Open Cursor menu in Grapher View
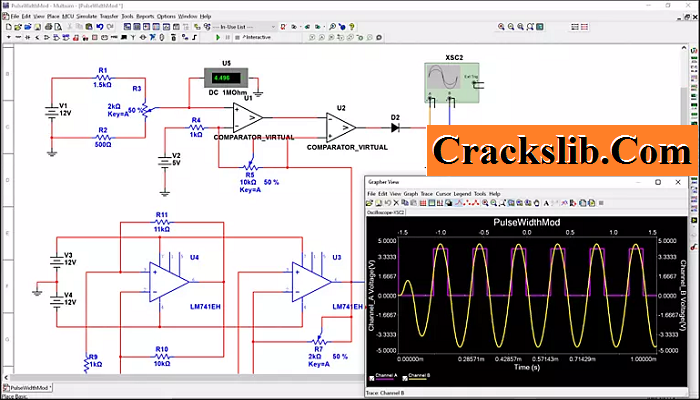 point(443,194)
